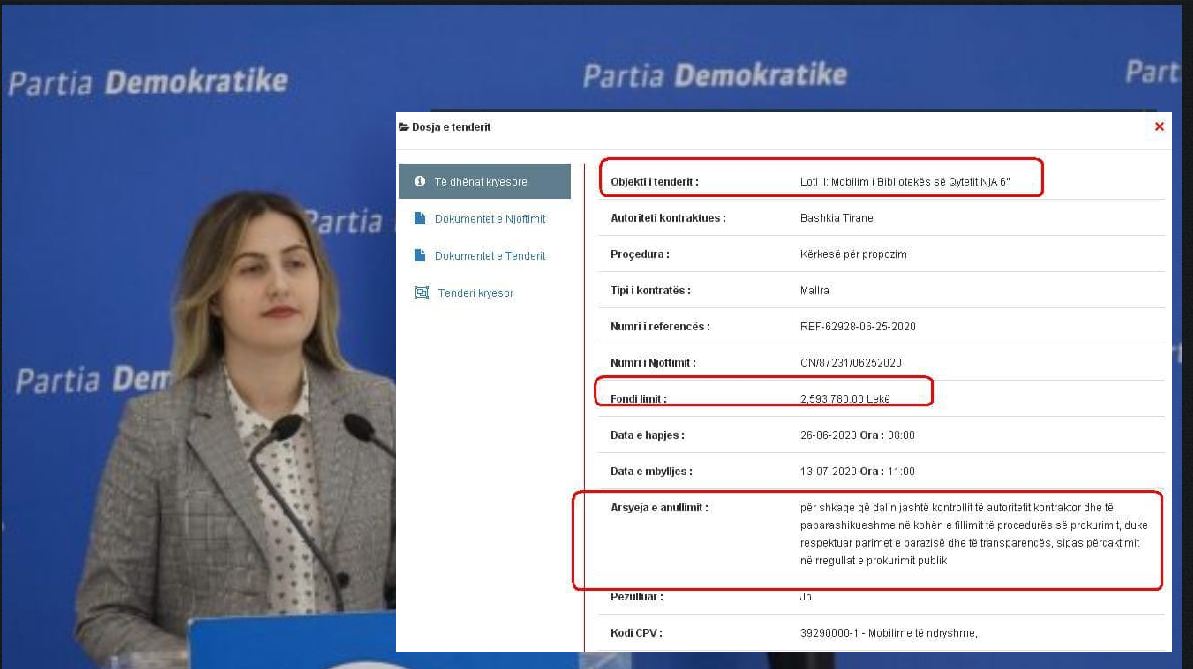1193x669 pixels.
Task: Open the Dokumentet e Njoftimit tab
Action: point(489,219)
